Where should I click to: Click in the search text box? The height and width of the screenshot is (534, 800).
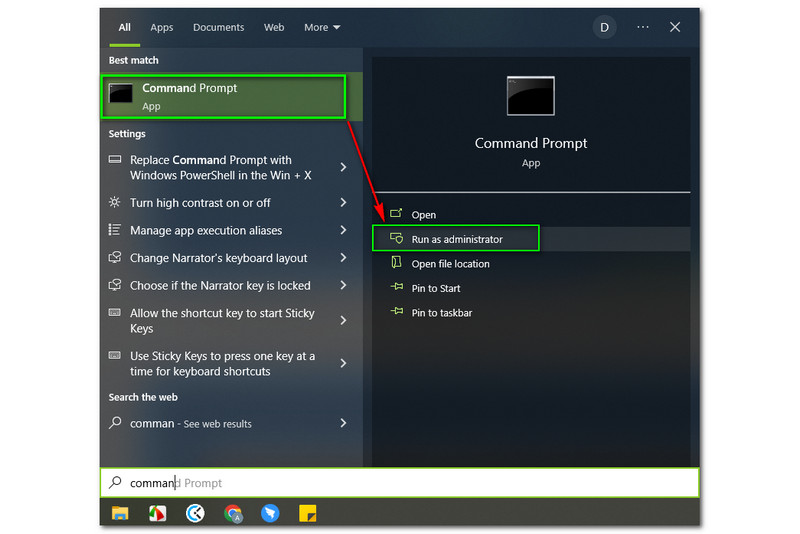point(400,483)
